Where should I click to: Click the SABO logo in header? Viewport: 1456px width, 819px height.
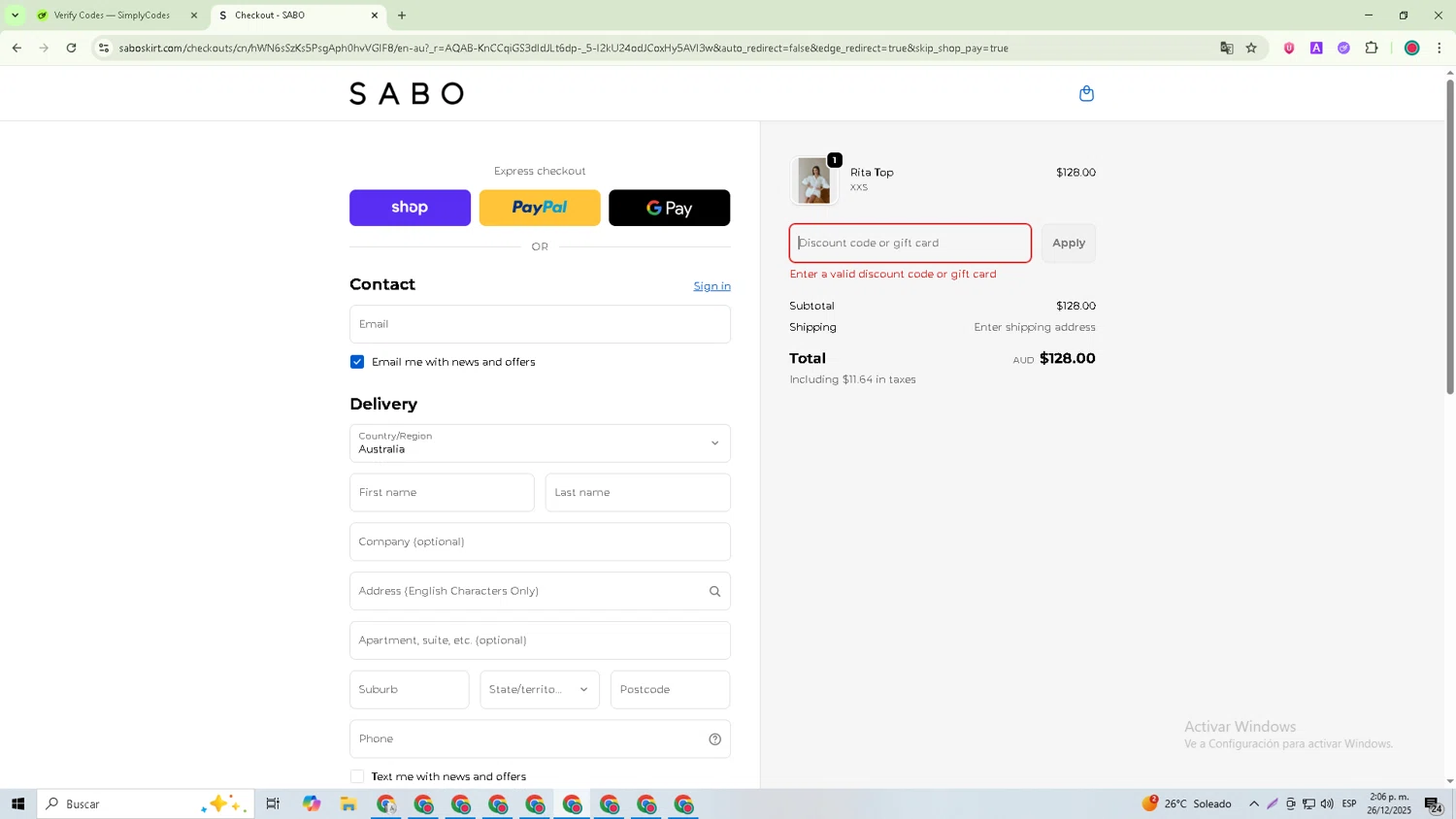coord(407,93)
